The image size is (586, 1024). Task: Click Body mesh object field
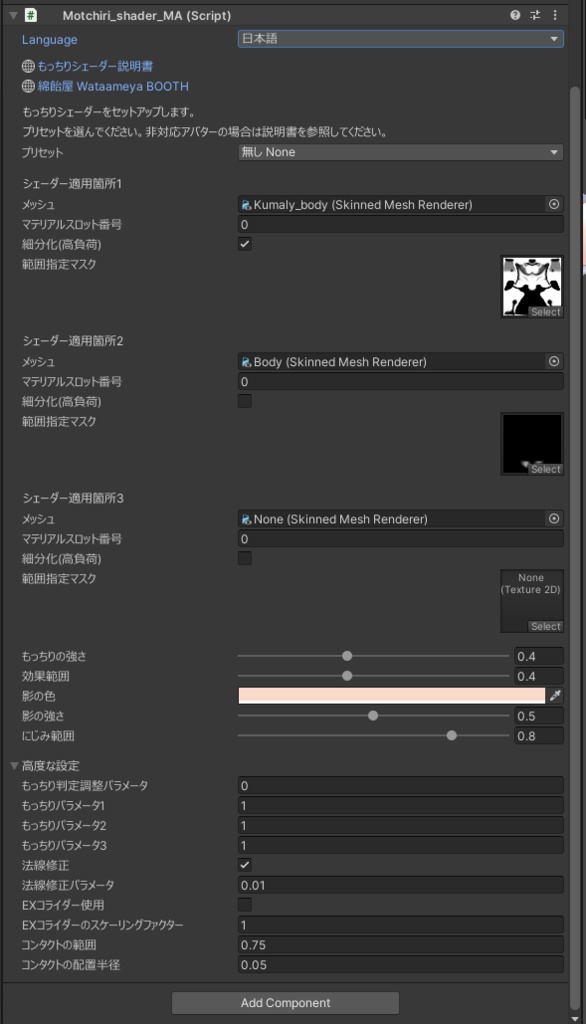click(391, 362)
